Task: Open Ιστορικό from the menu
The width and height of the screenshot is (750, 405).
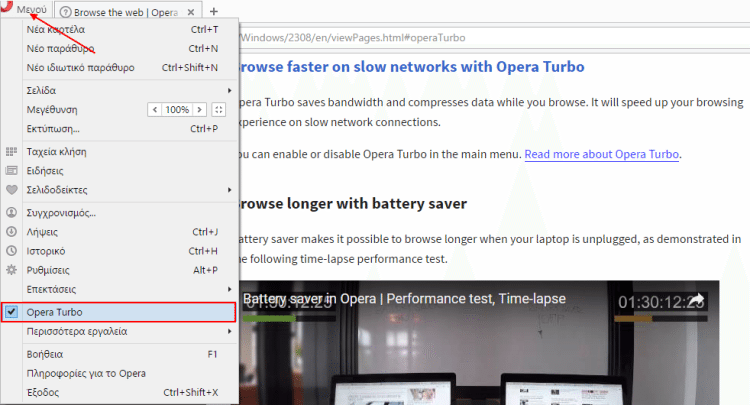Action: [120, 251]
